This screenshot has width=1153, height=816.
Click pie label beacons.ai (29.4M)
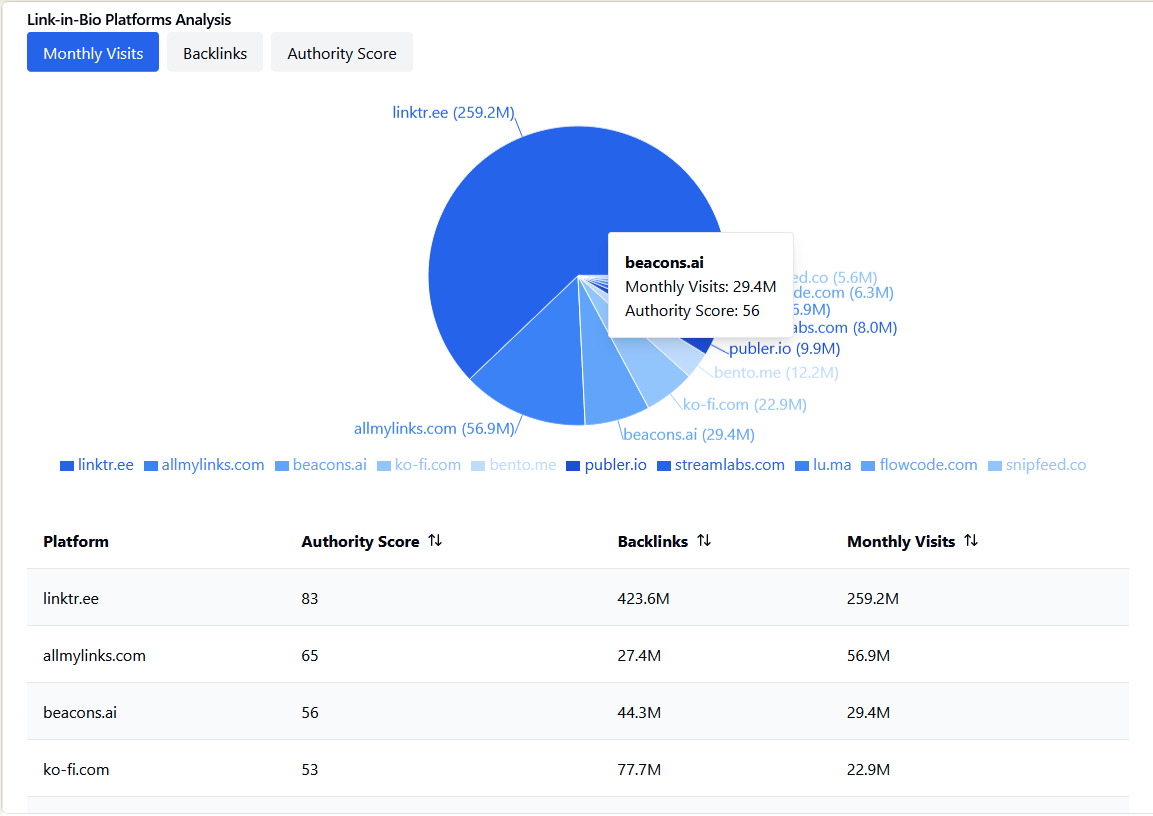[x=689, y=434]
